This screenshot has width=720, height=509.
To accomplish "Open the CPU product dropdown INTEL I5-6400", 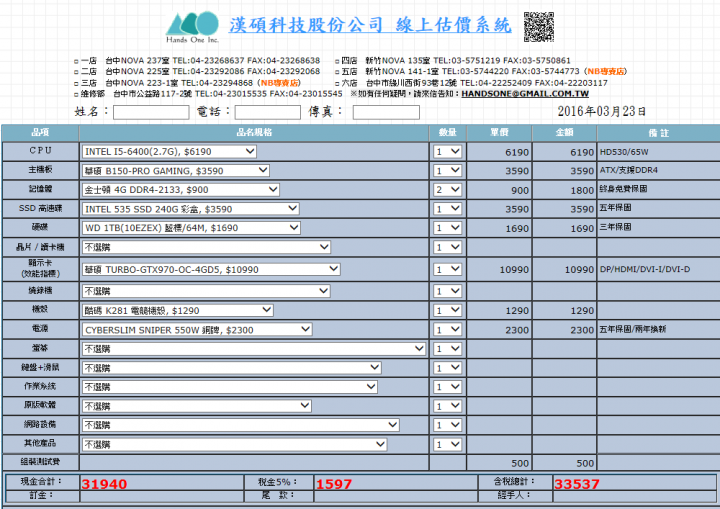I will tap(169, 152).
